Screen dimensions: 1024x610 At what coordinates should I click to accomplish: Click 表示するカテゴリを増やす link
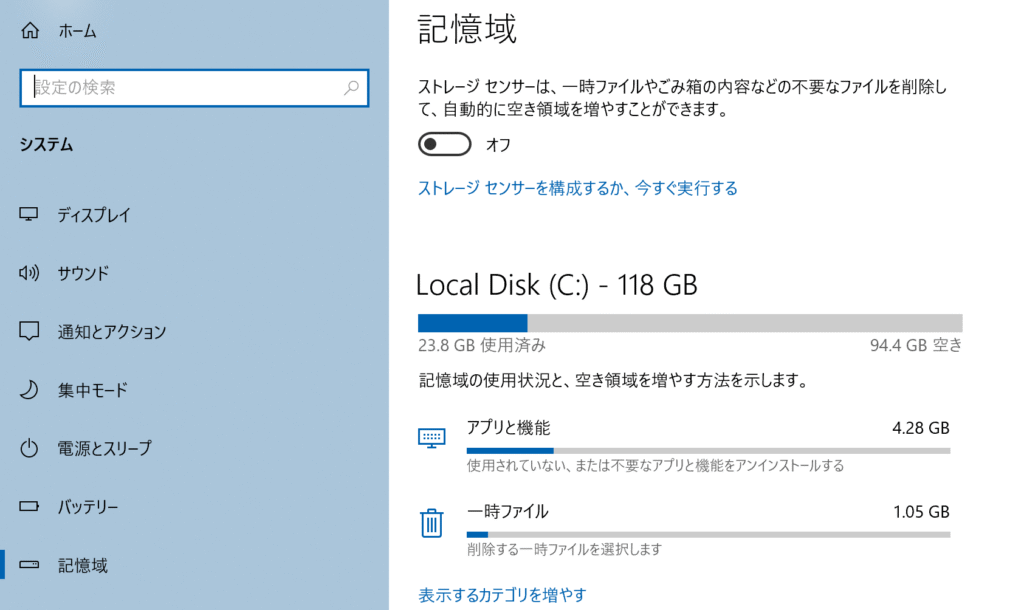tap(502, 595)
